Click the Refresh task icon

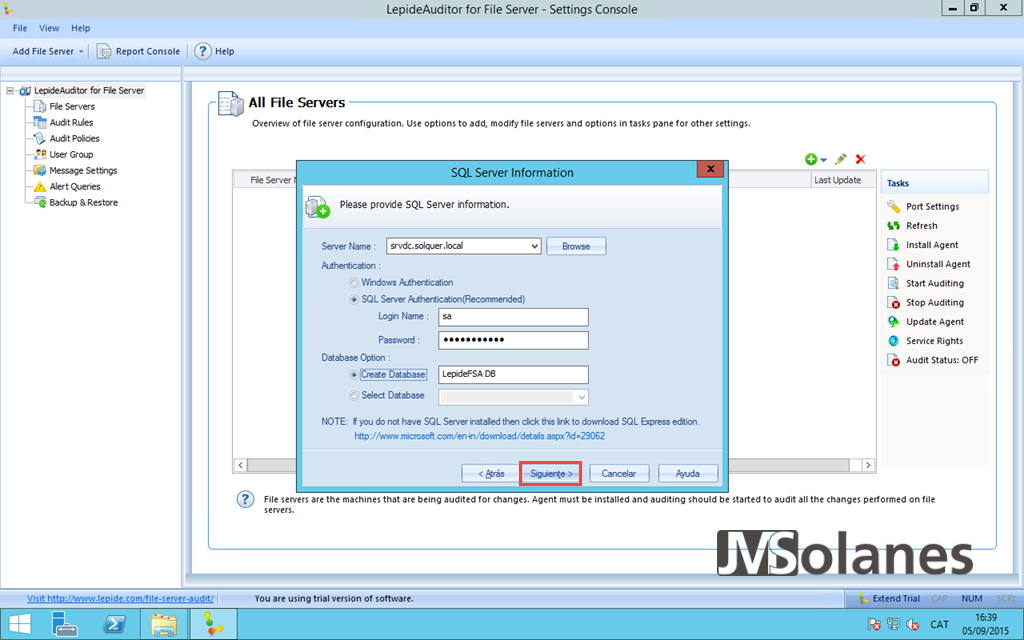(893, 225)
